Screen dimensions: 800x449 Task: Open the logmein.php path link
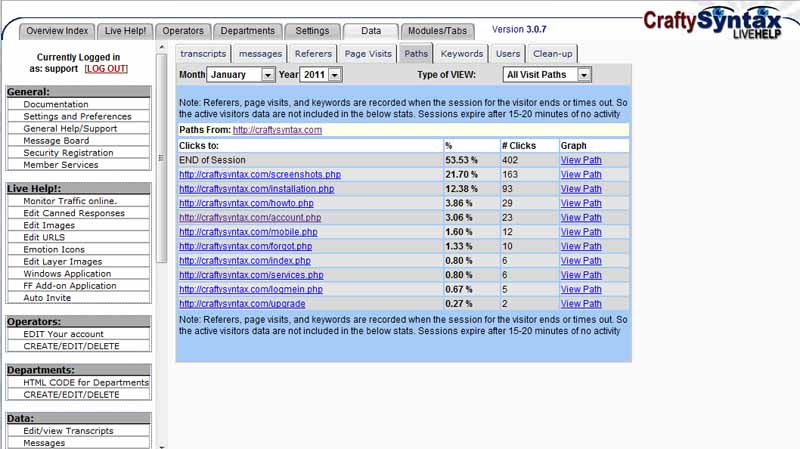[x=251, y=289]
